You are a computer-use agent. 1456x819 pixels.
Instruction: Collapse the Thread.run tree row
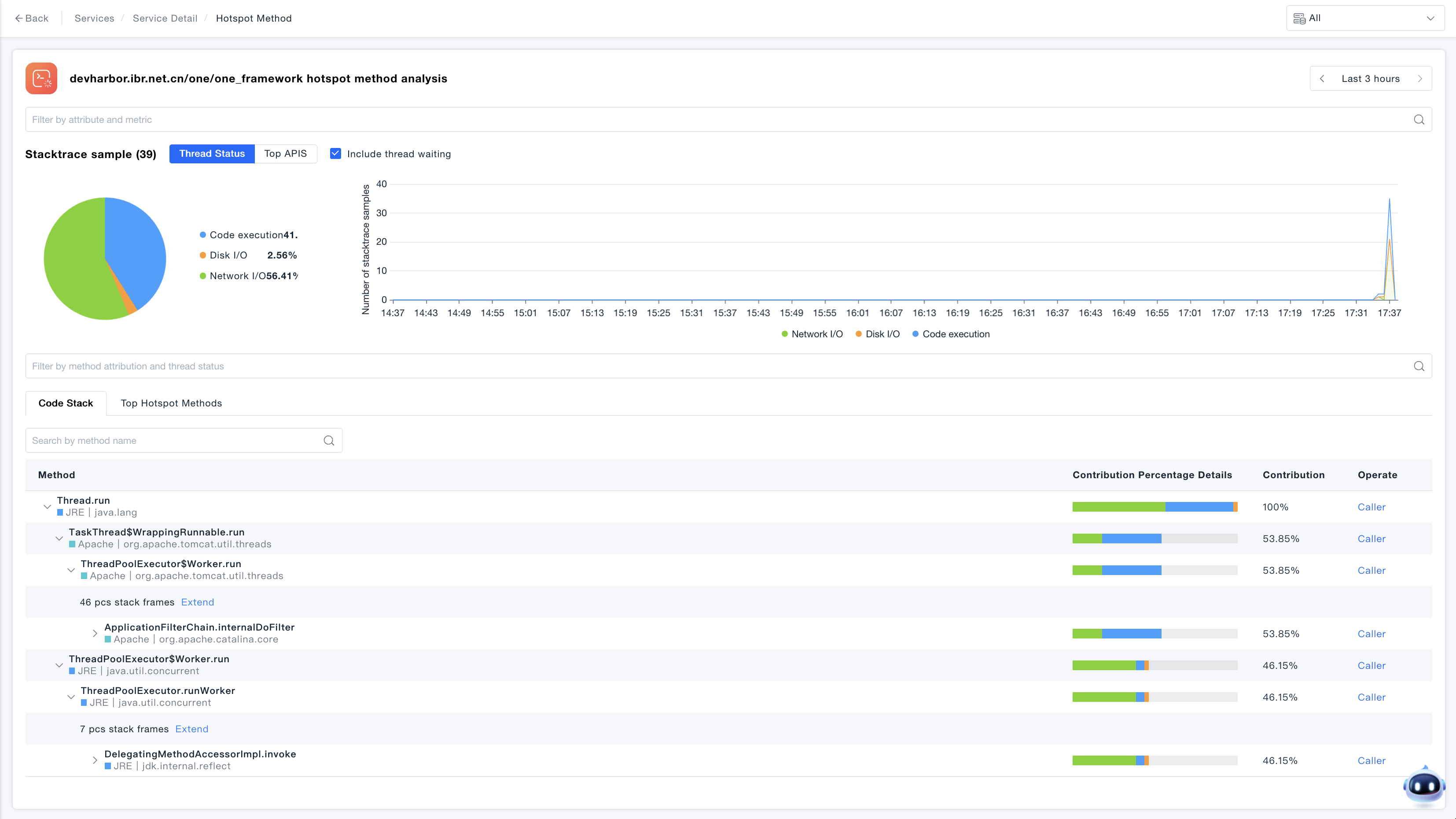tap(48, 507)
